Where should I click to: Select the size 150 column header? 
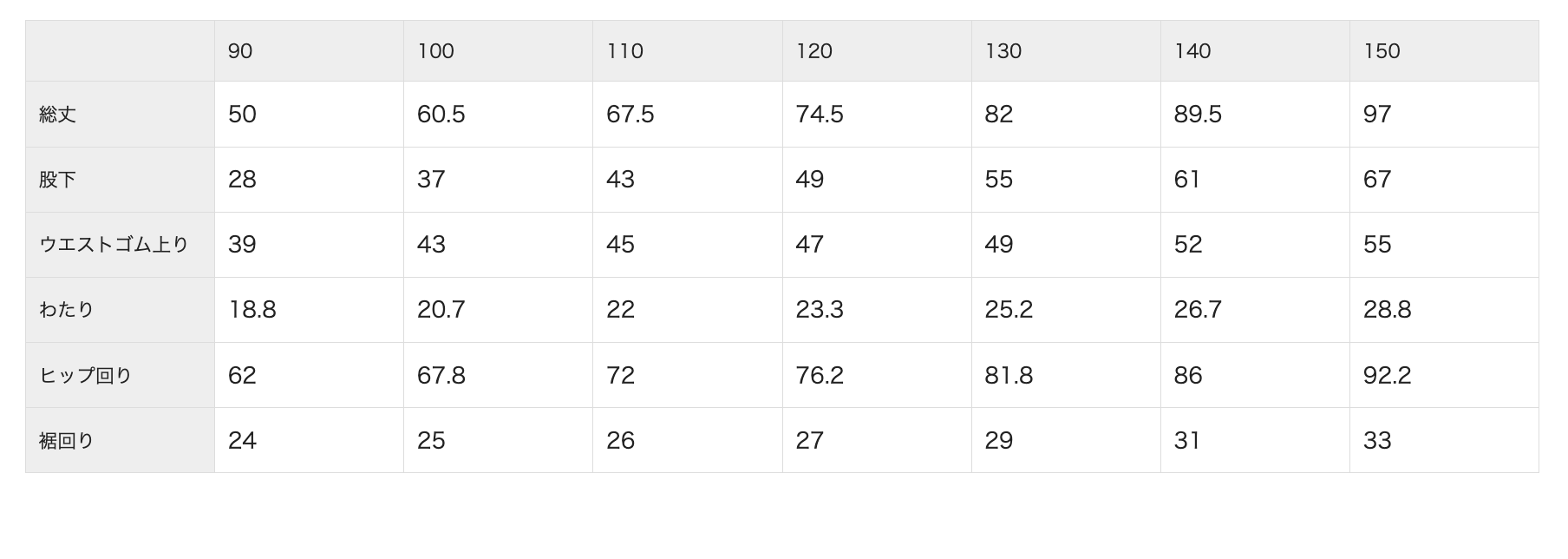click(1382, 51)
